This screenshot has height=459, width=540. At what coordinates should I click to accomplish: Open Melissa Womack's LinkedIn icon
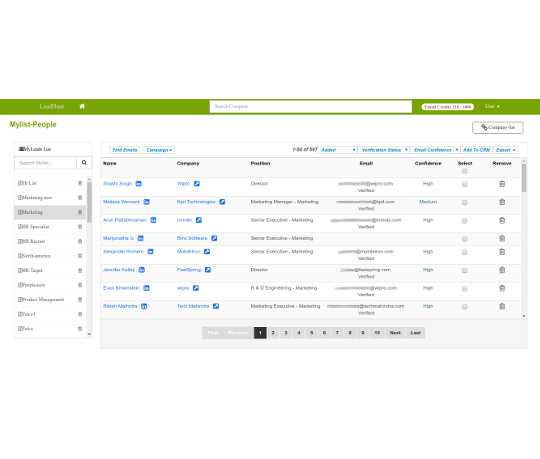[146, 202]
